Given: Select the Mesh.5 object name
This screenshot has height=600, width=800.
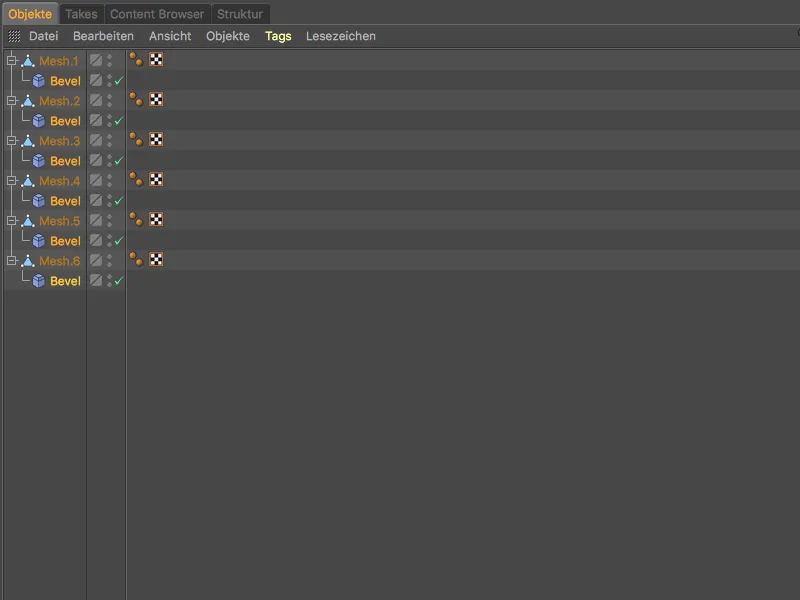Looking at the screenshot, I should point(60,221).
